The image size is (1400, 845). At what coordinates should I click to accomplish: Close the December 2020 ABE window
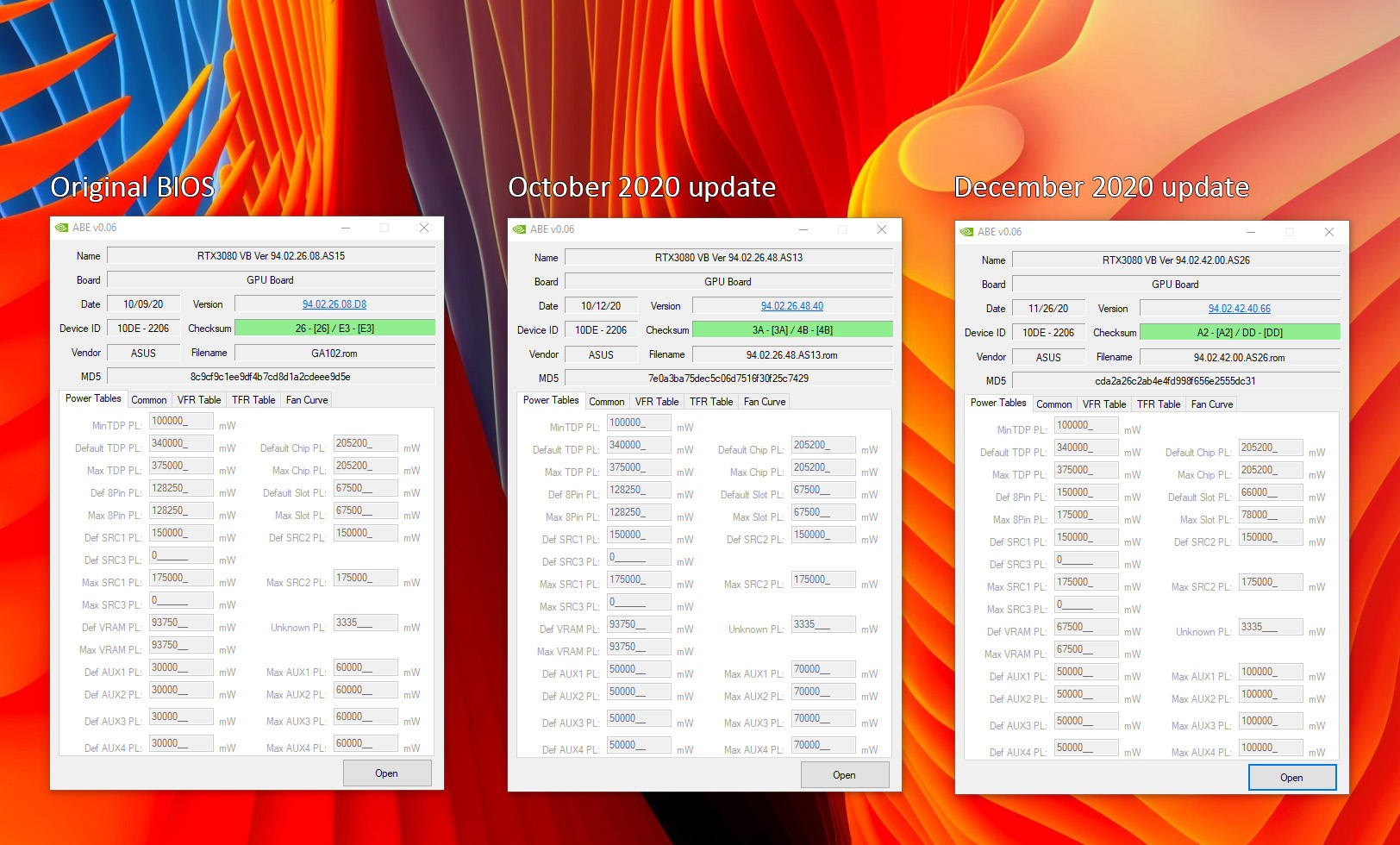pyautogui.click(x=1329, y=232)
